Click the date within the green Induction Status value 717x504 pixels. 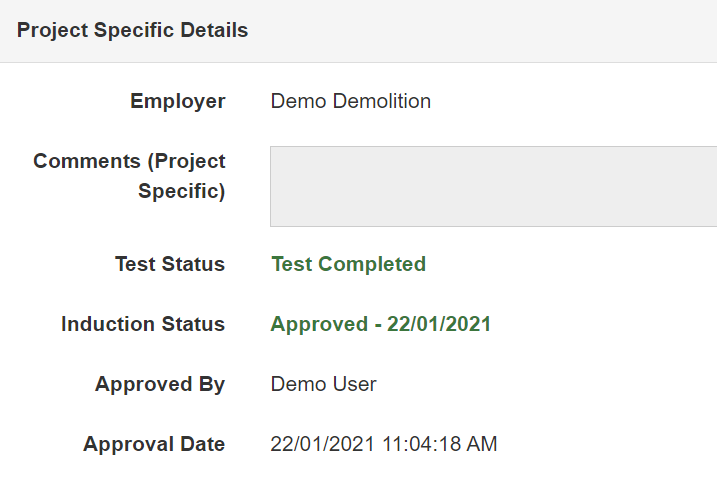tap(439, 324)
